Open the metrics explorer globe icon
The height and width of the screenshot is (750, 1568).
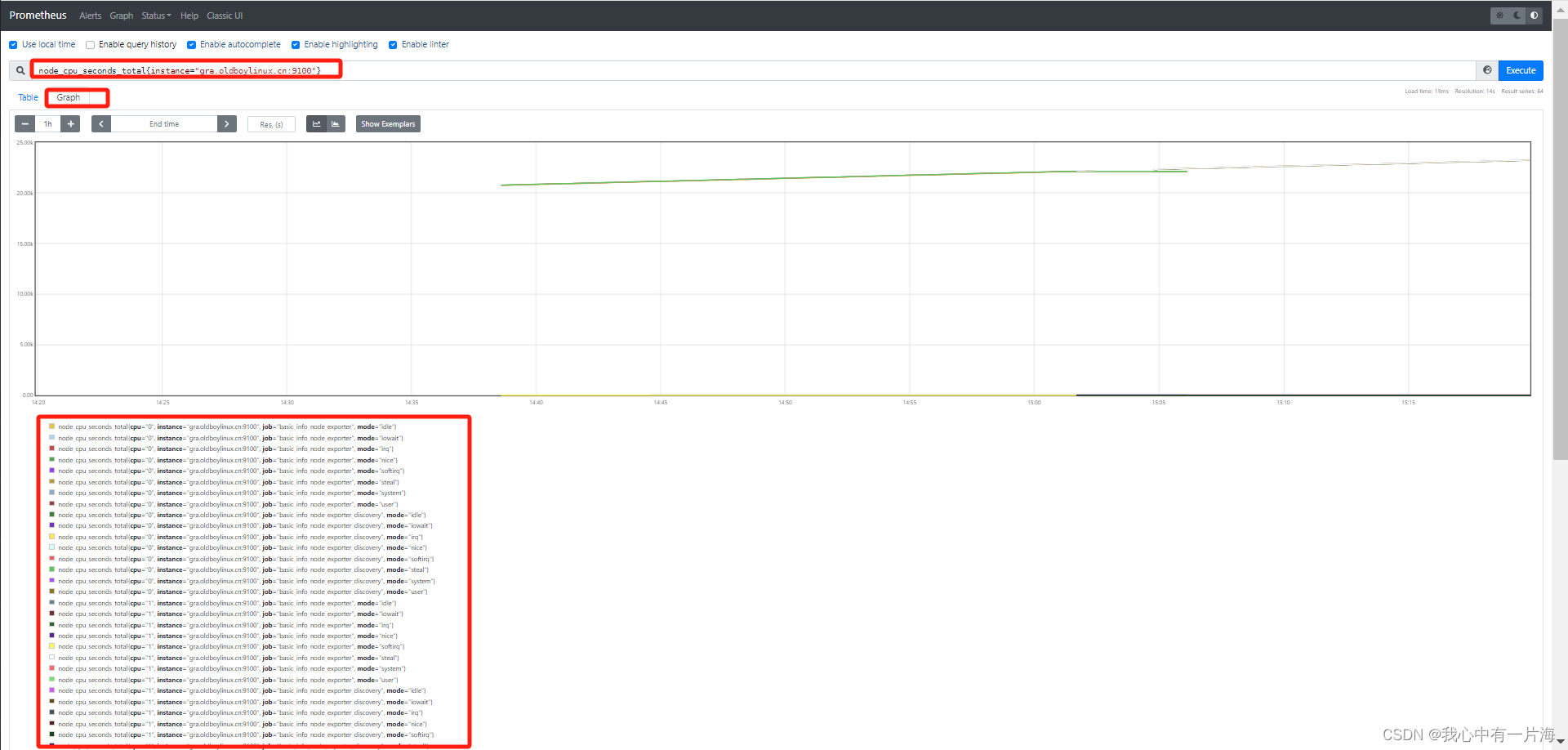click(x=1487, y=70)
